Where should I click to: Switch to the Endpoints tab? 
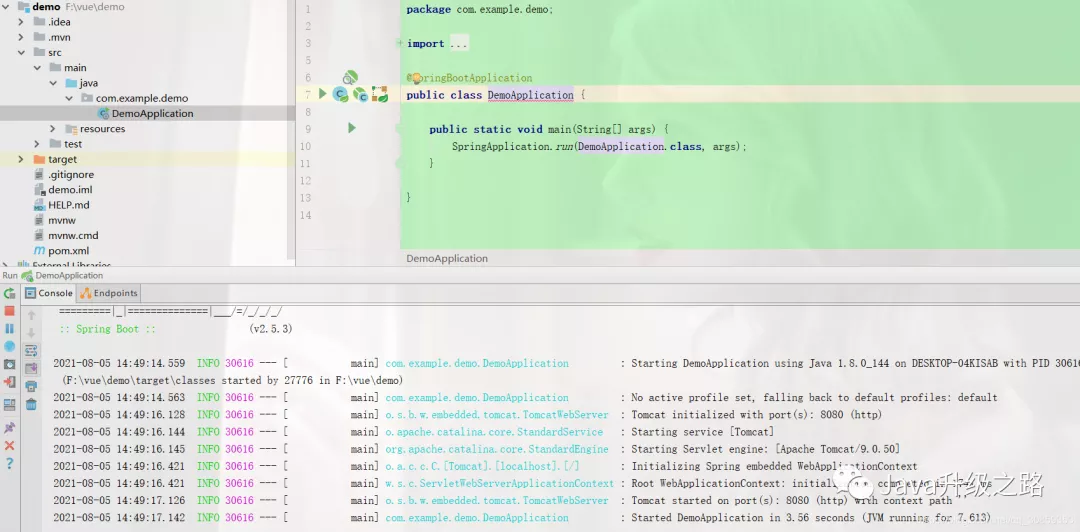coord(109,293)
